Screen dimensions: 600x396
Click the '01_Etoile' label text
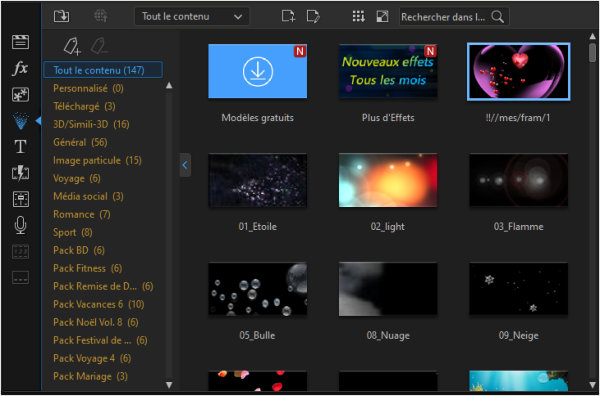point(258,227)
